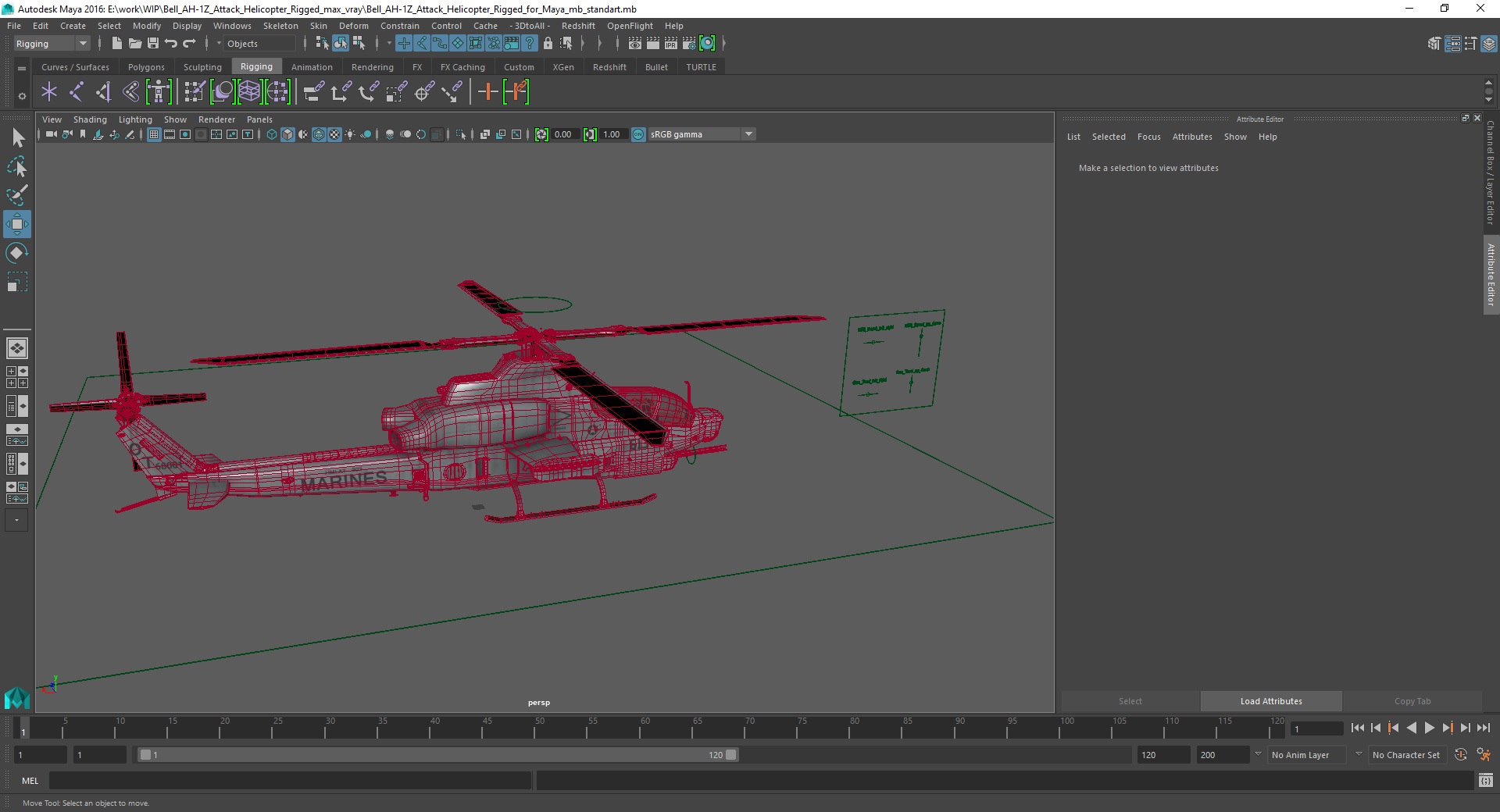Viewport: 1500px width, 812px height.
Task: Click the viewport gamma value field 1.00
Action: pos(612,134)
